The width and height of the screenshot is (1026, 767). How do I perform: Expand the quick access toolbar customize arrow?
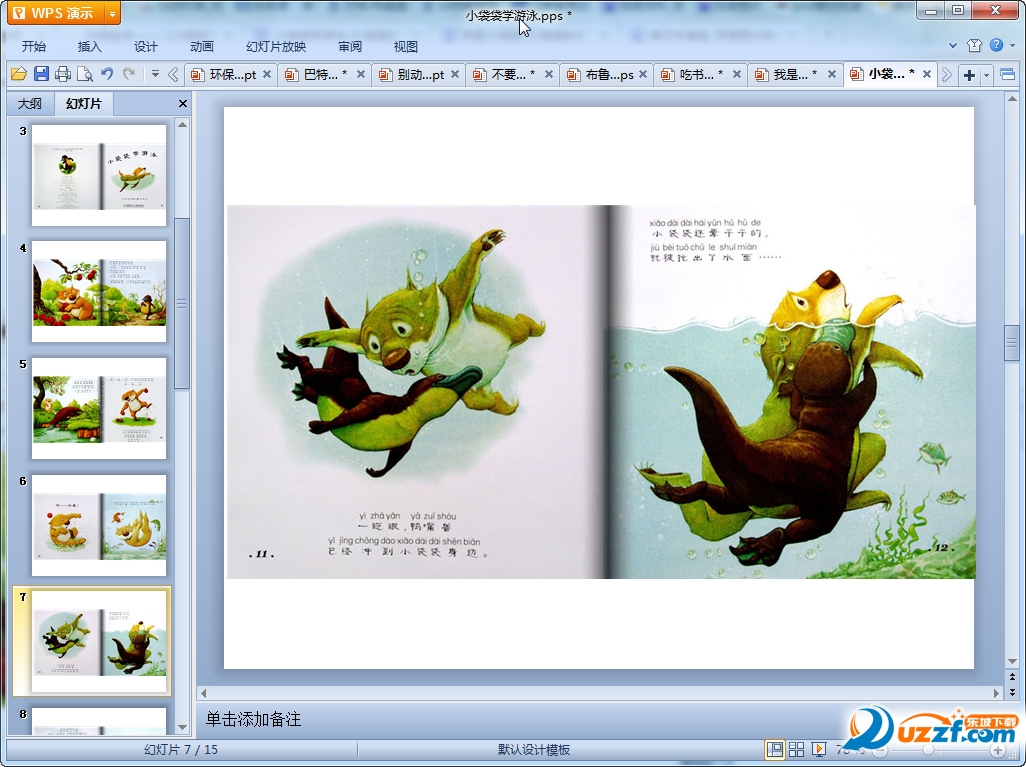click(x=155, y=74)
